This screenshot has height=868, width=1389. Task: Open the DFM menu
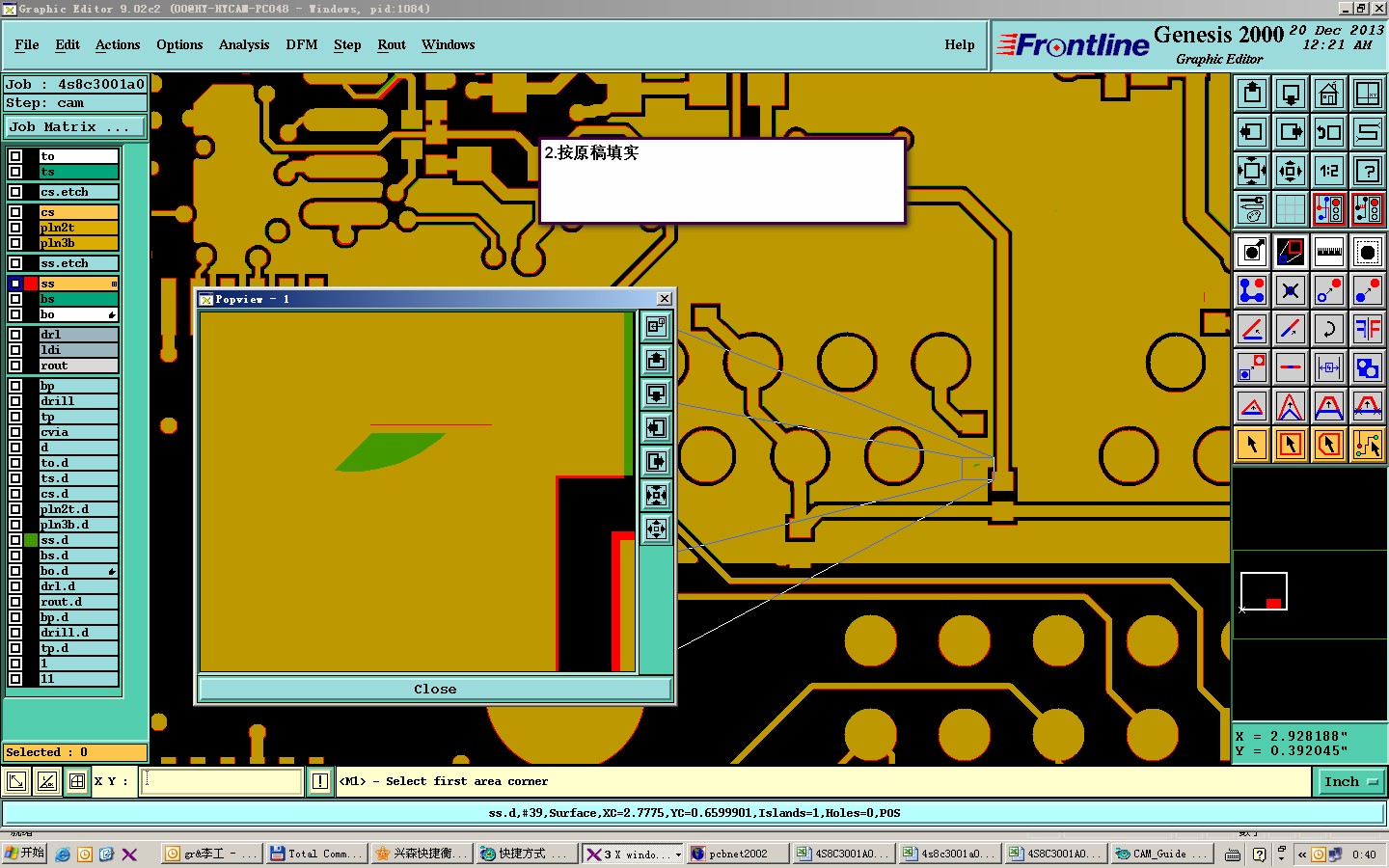point(302,45)
